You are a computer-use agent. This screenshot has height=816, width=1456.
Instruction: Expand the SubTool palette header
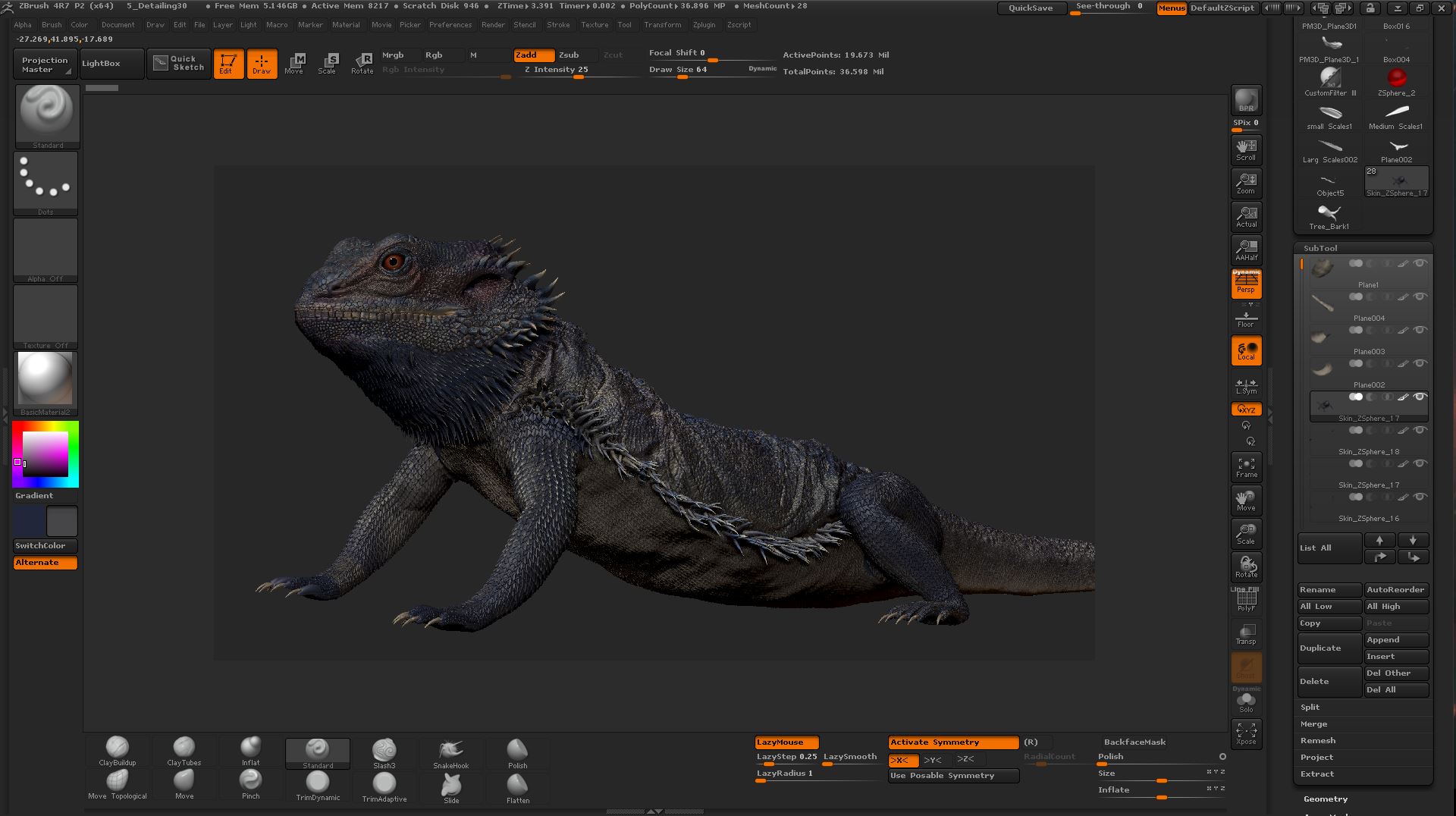pyautogui.click(x=1320, y=248)
